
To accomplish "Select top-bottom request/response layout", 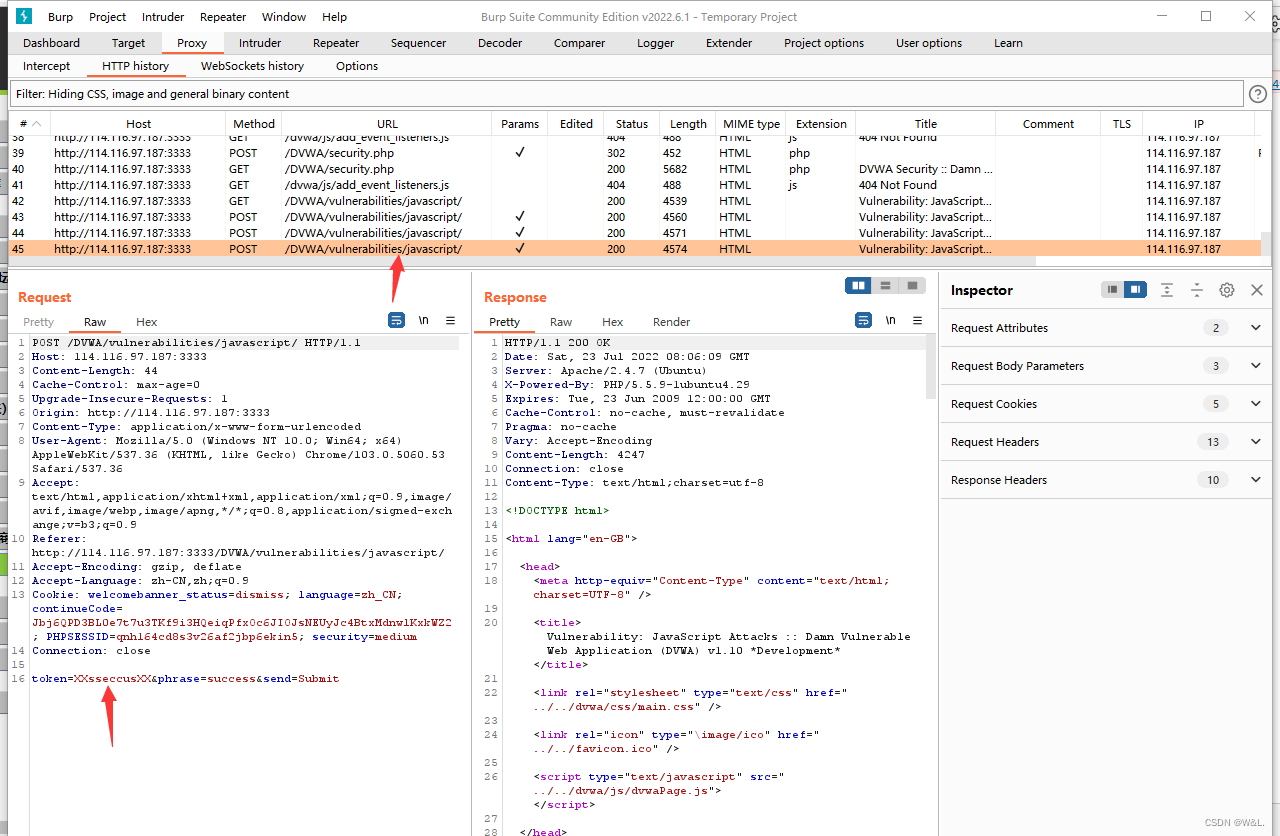I will point(885,286).
